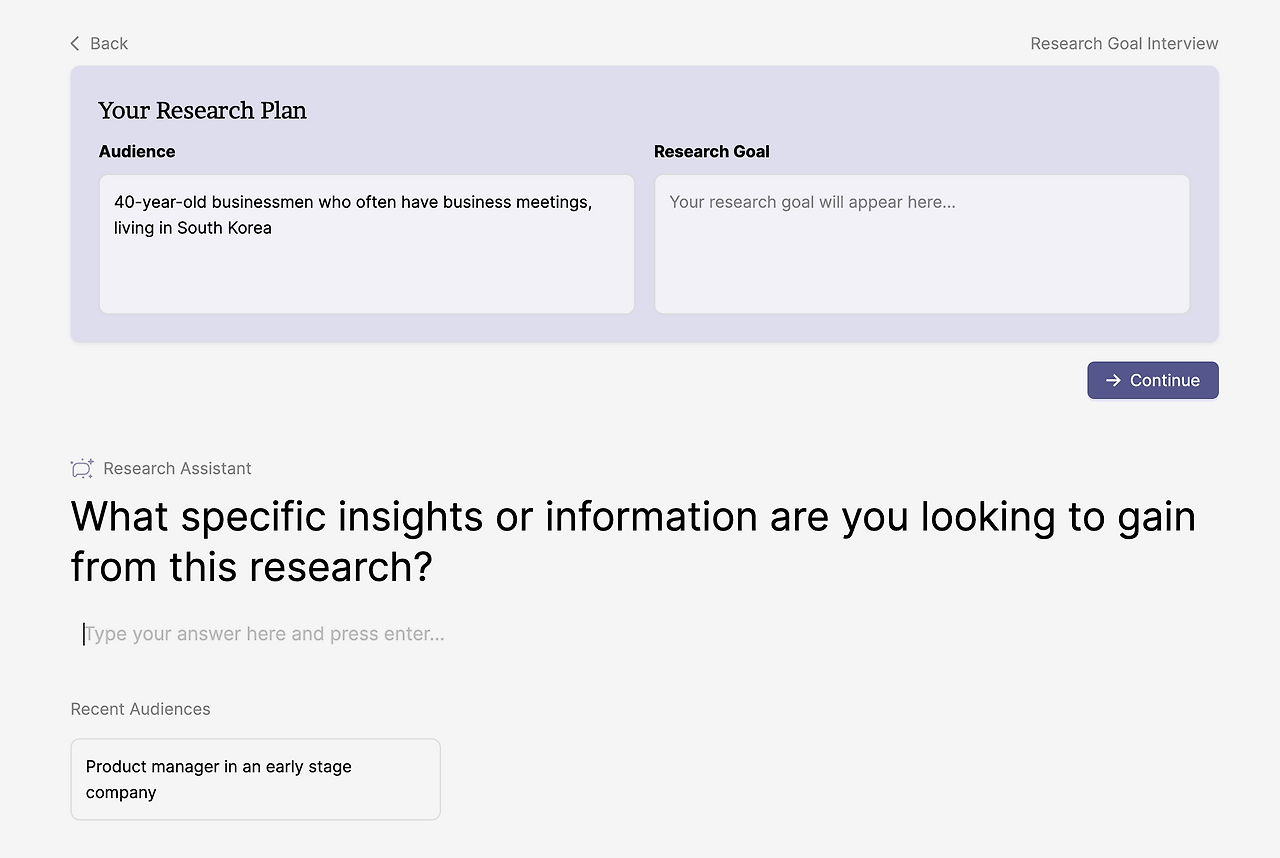Screen dimensions: 1280x858
Task: Click the 'living in South Korea' text line
Action: (192, 228)
